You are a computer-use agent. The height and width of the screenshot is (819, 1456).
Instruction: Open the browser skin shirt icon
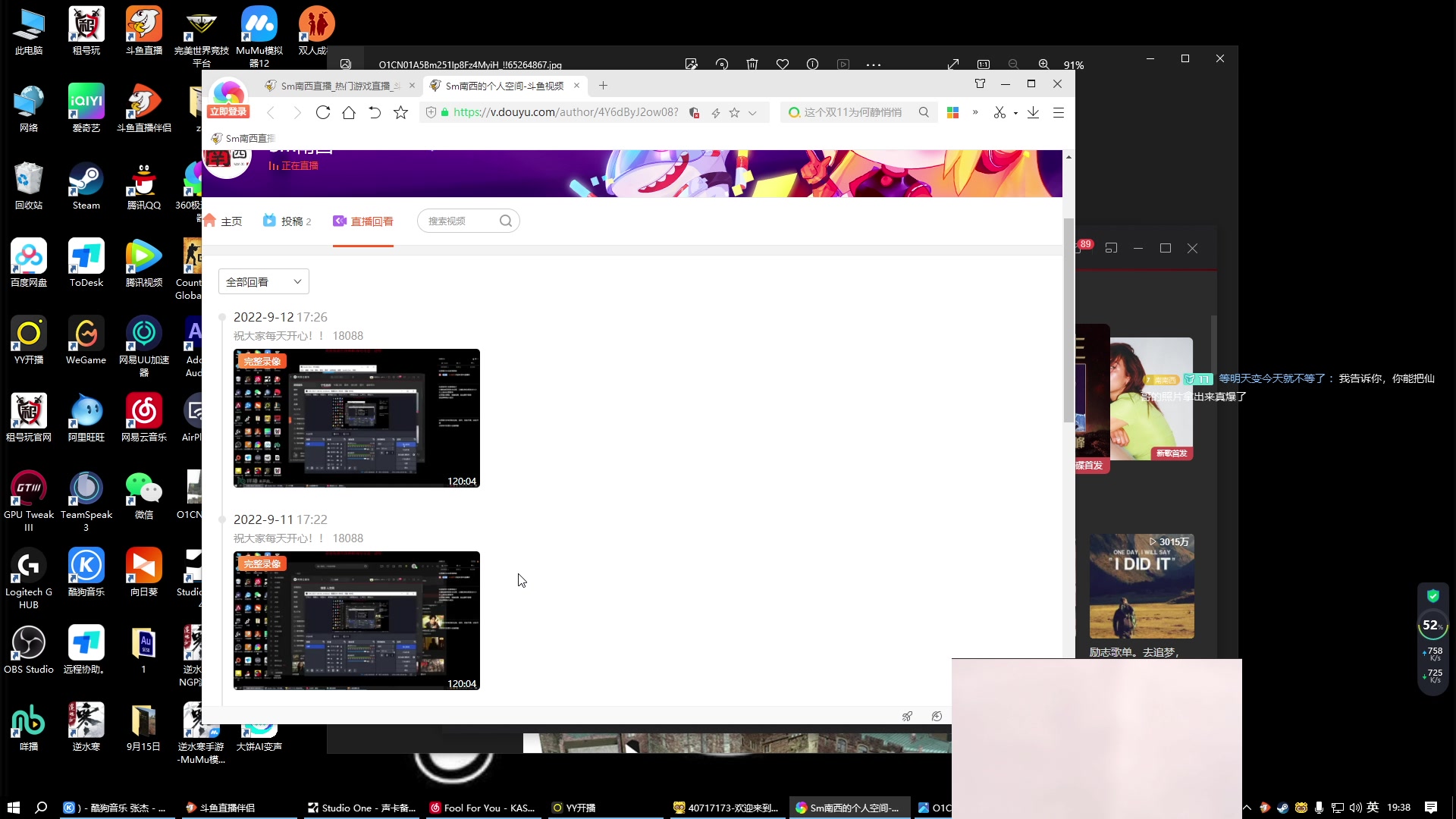[x=980, y=84]
